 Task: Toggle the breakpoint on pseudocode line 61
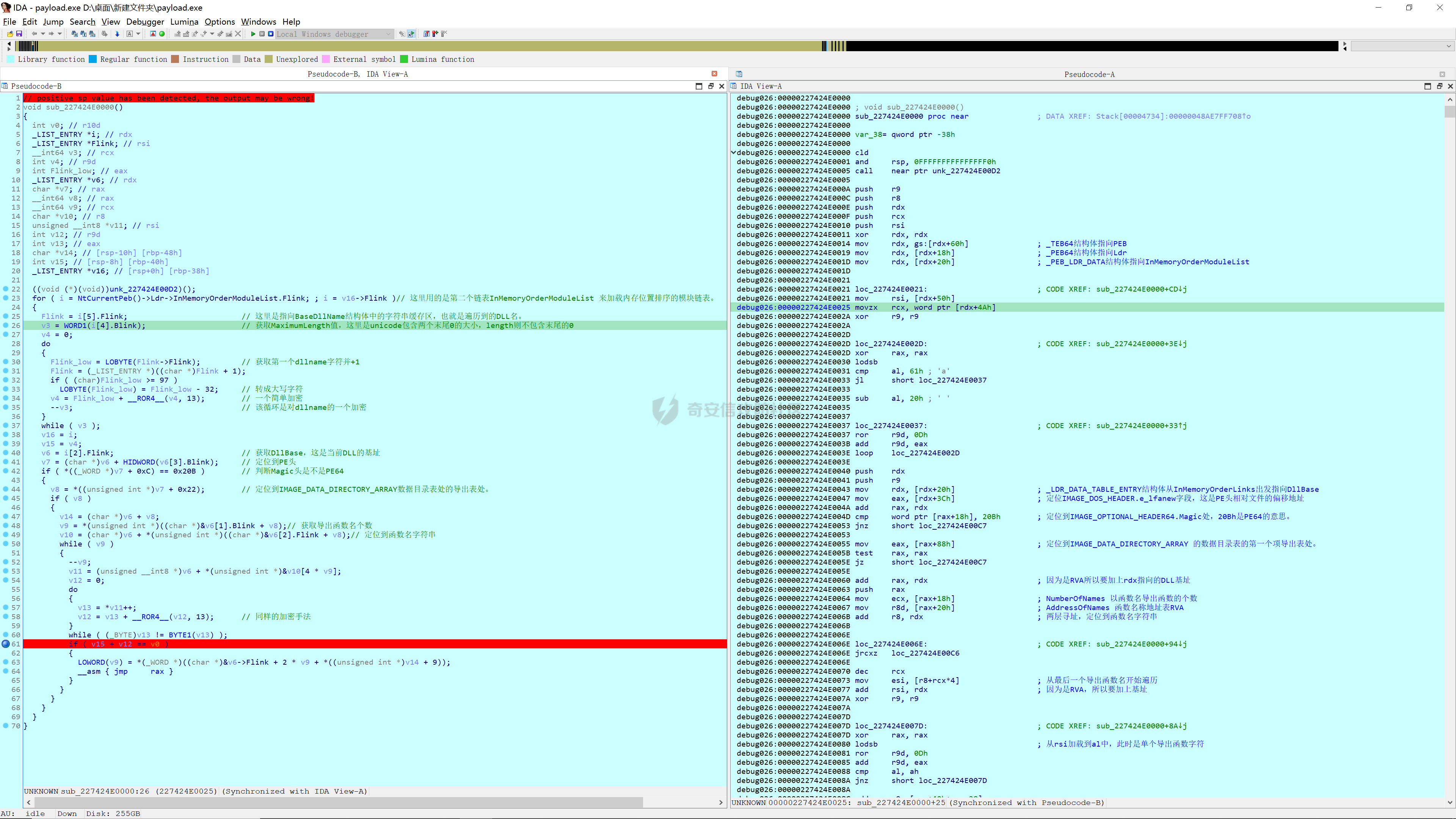pos(6,644)
